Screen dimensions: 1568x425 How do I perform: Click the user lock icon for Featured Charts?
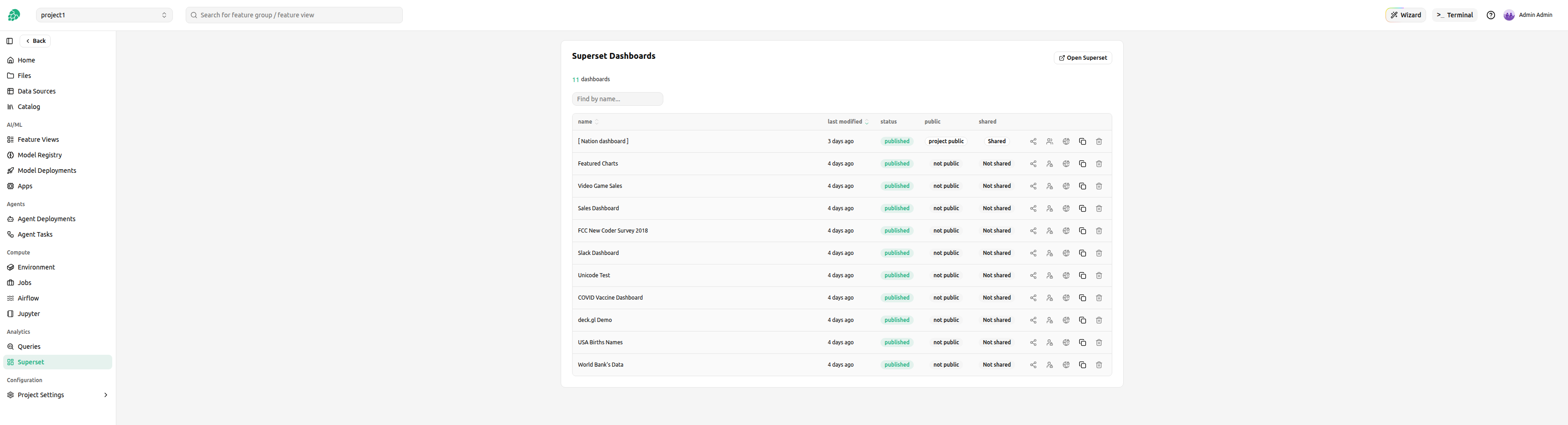[x=1049, y=164]
